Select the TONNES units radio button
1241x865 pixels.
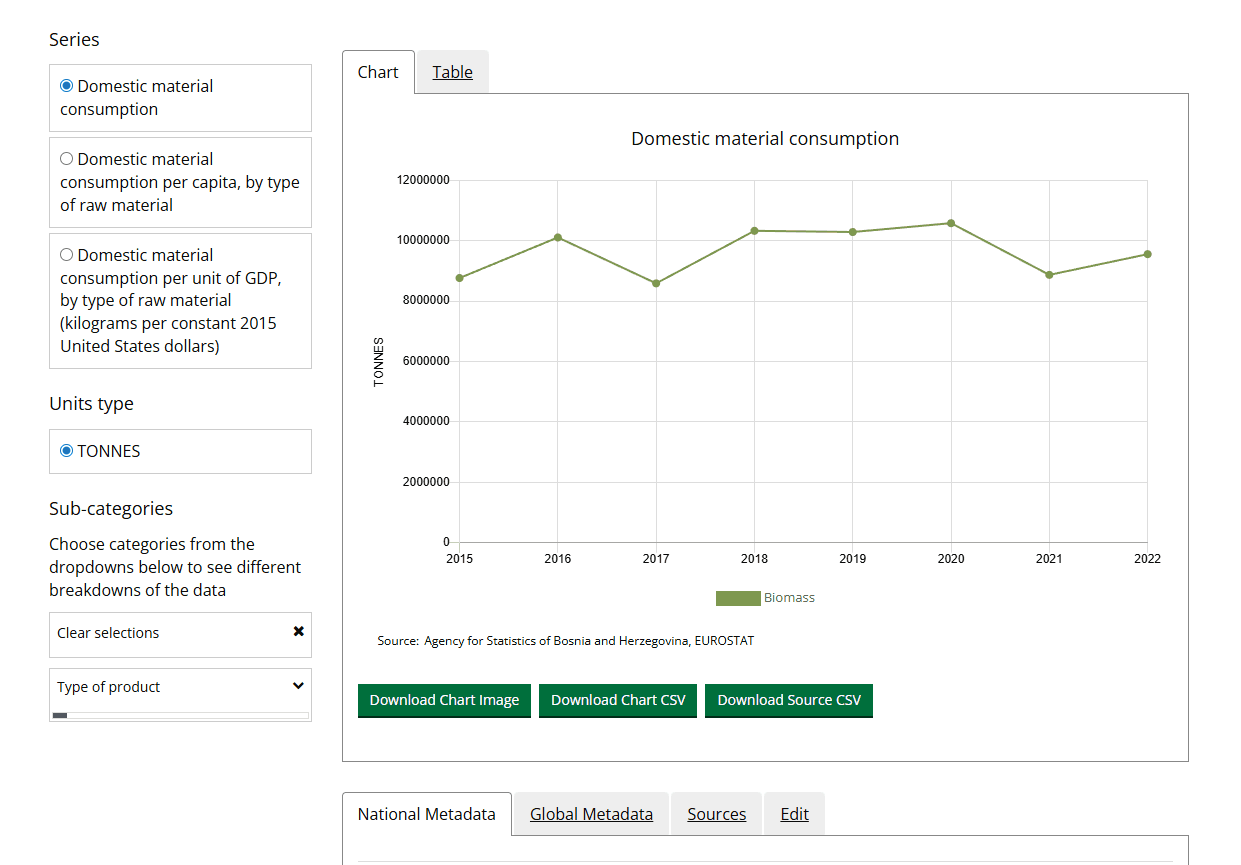(67, 451)
